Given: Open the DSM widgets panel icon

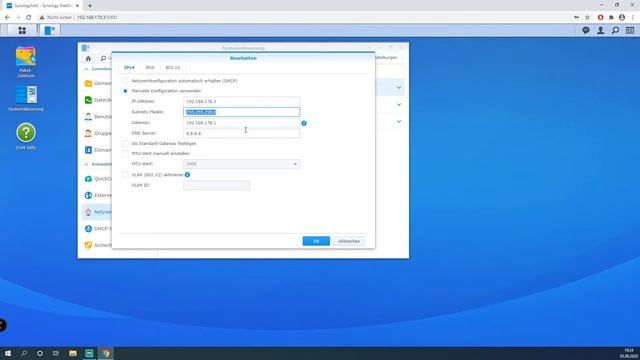Looking at the screenshot, I should tap(630, 30).
